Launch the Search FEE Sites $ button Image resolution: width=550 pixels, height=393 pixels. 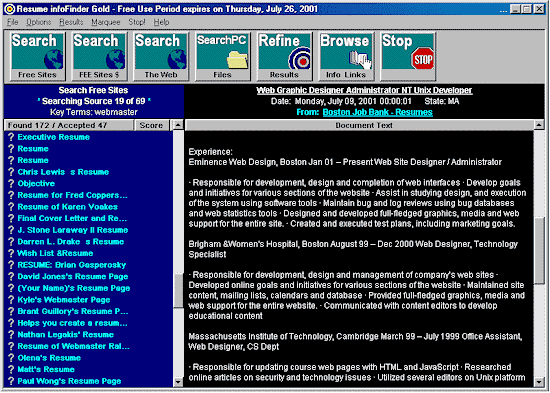tap(99, 56)
